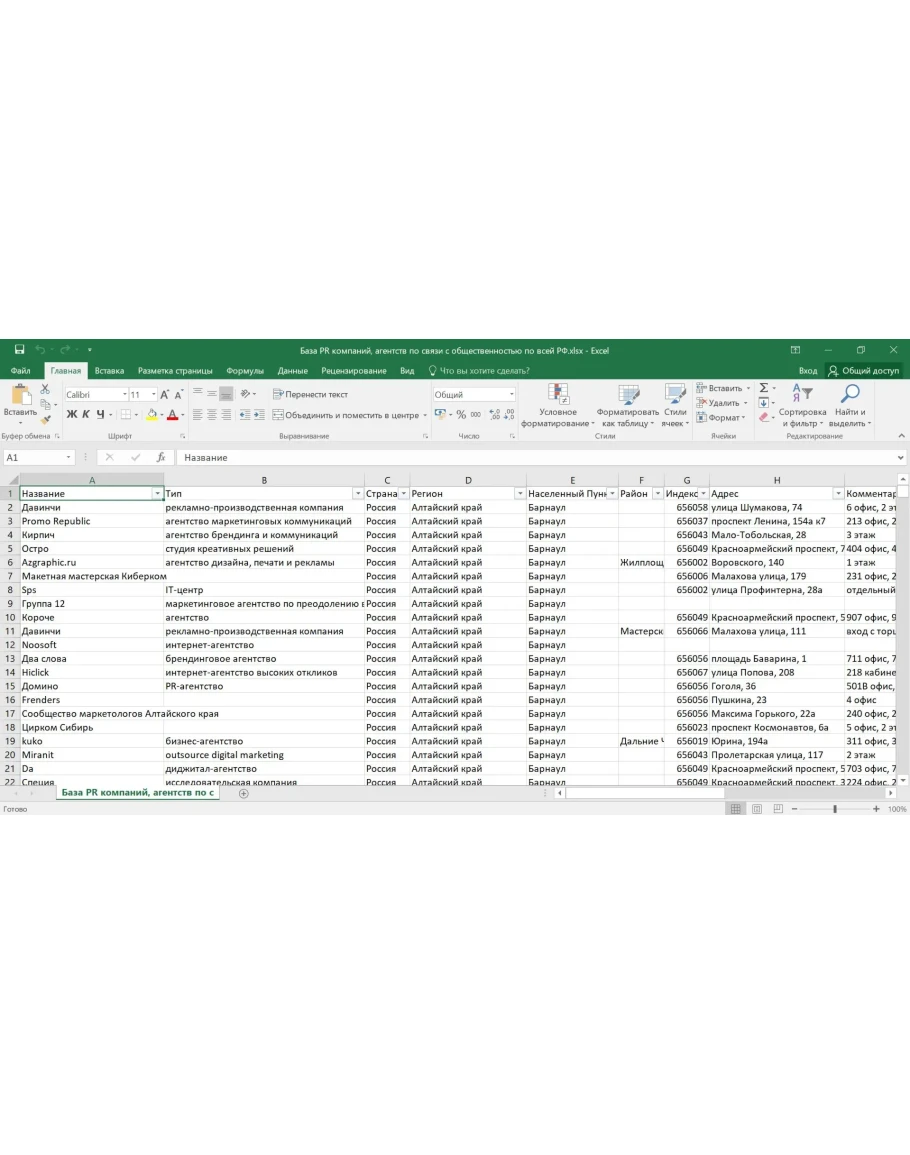Open Условное форматирование button
This screenshot has height=1155, width=910.
tap(558, 406)
